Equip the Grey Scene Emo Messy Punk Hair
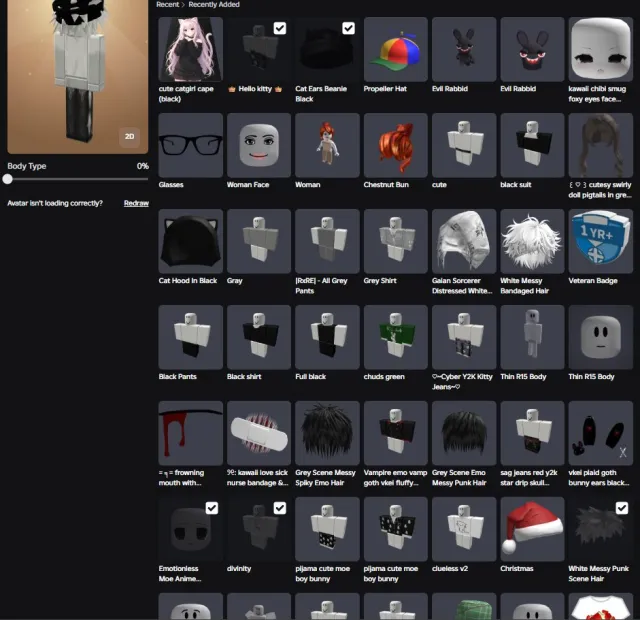The image size is (640, 620). click(x=464, y=433)
